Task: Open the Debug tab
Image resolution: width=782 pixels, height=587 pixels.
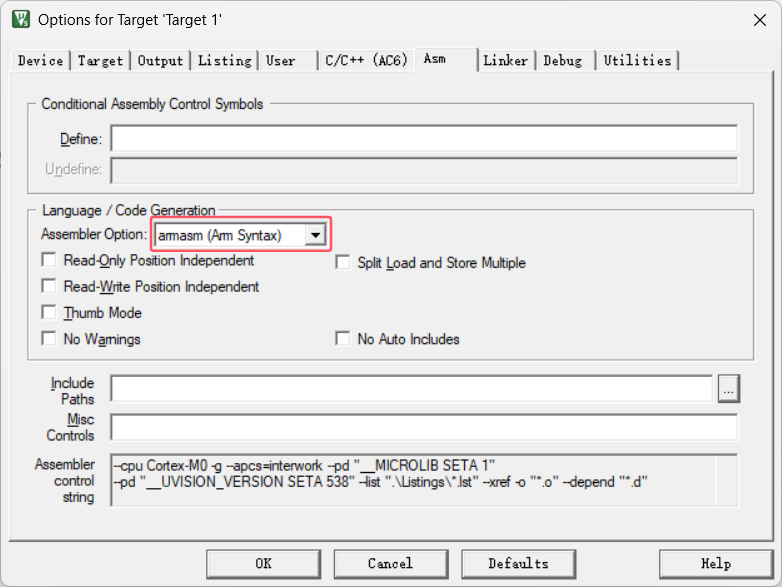Action: (563, 61)
